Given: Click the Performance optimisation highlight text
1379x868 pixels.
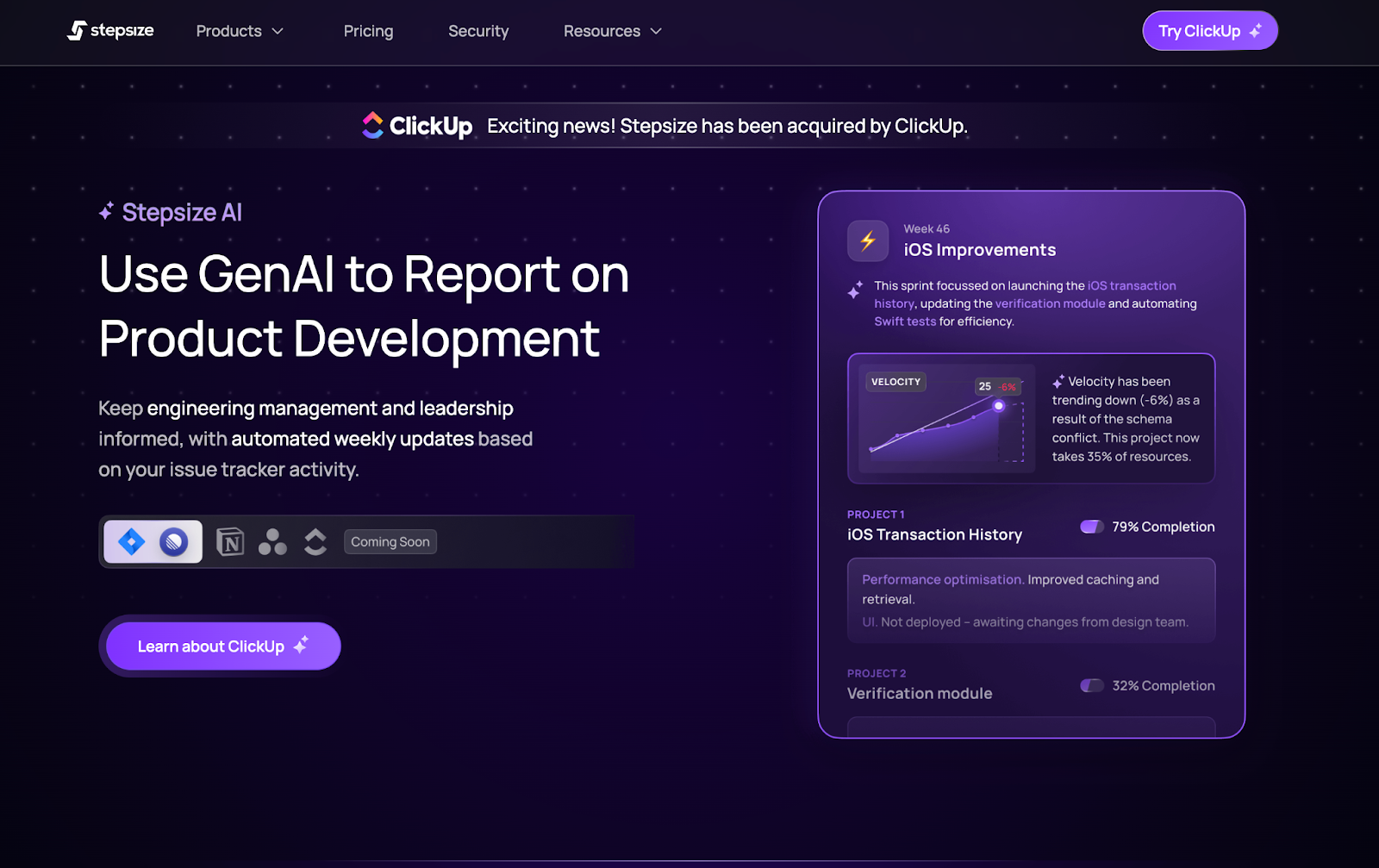Looking at the screenshot, I should [943, 579].
